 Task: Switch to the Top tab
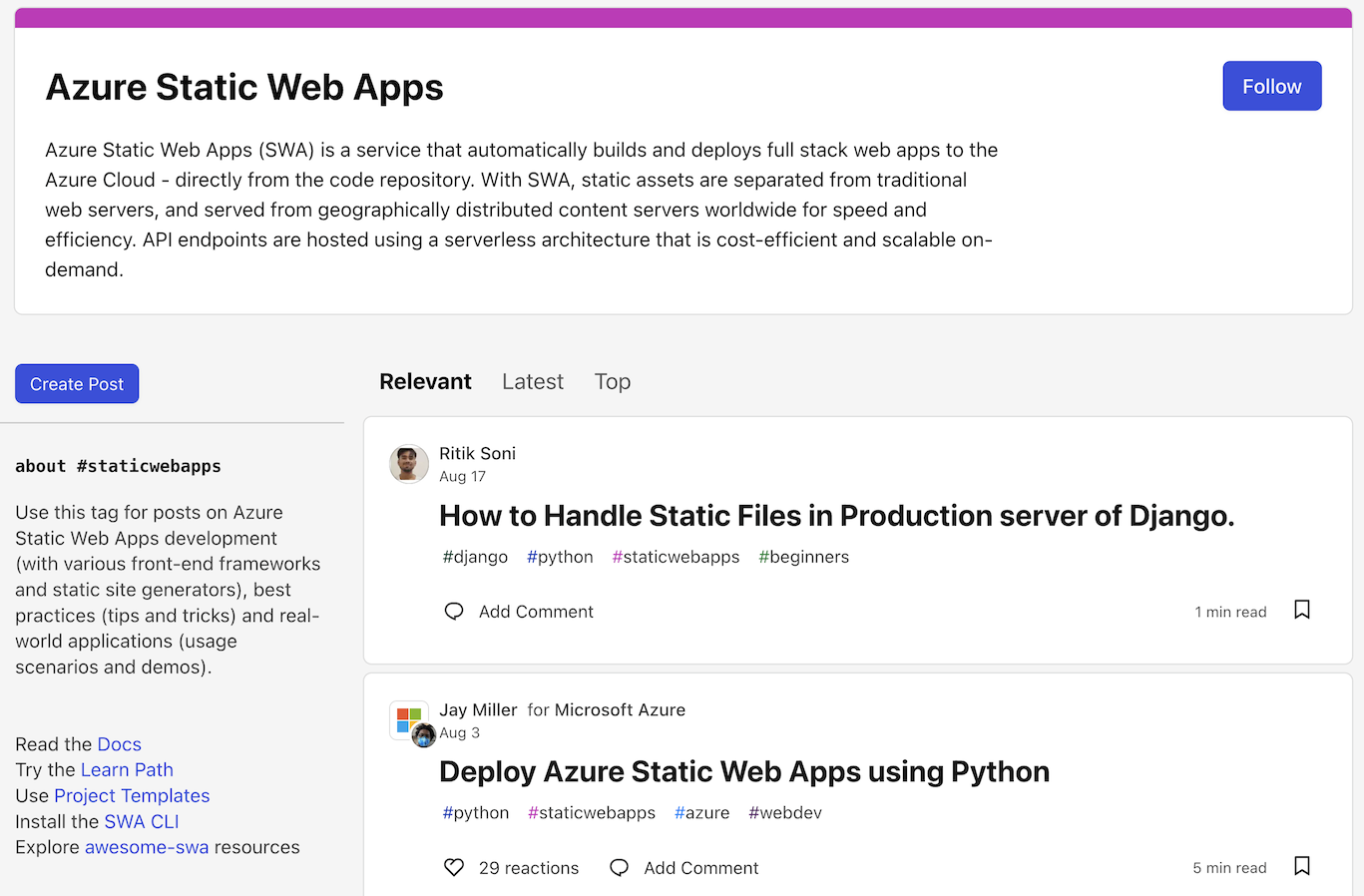(613, 382)
